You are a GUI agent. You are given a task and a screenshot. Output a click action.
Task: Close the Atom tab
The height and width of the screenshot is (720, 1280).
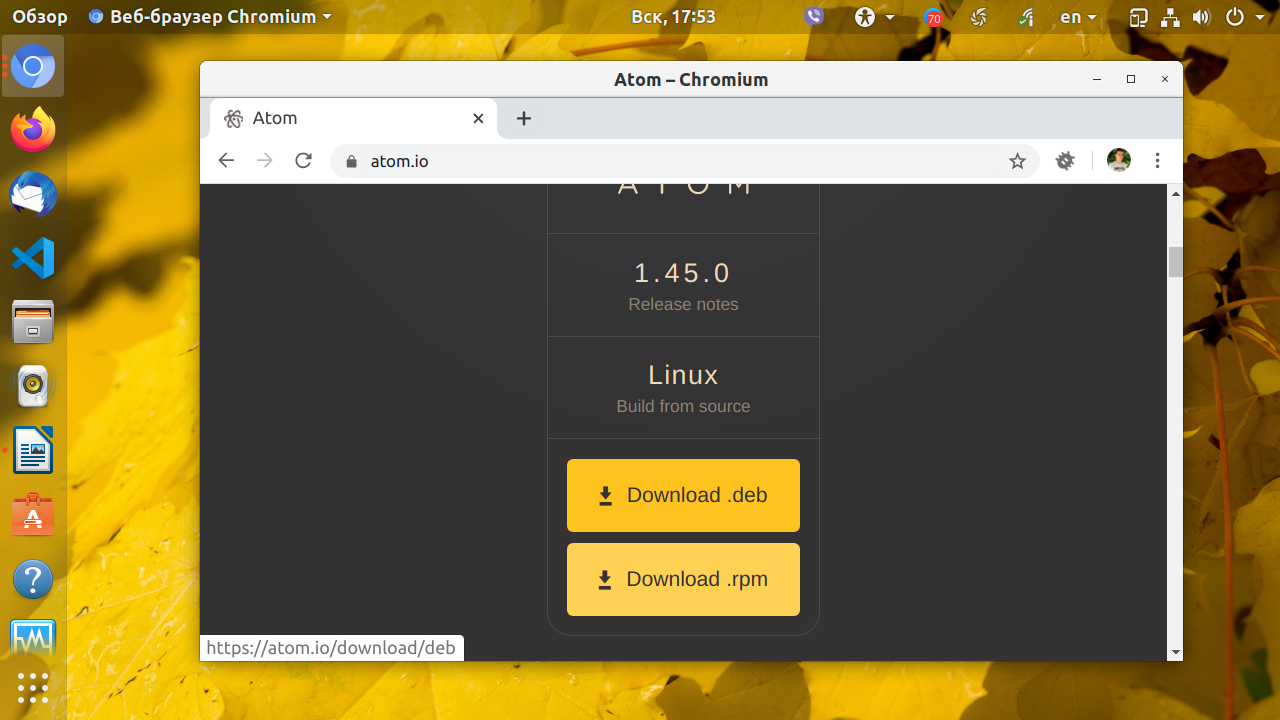pos(478,118)
